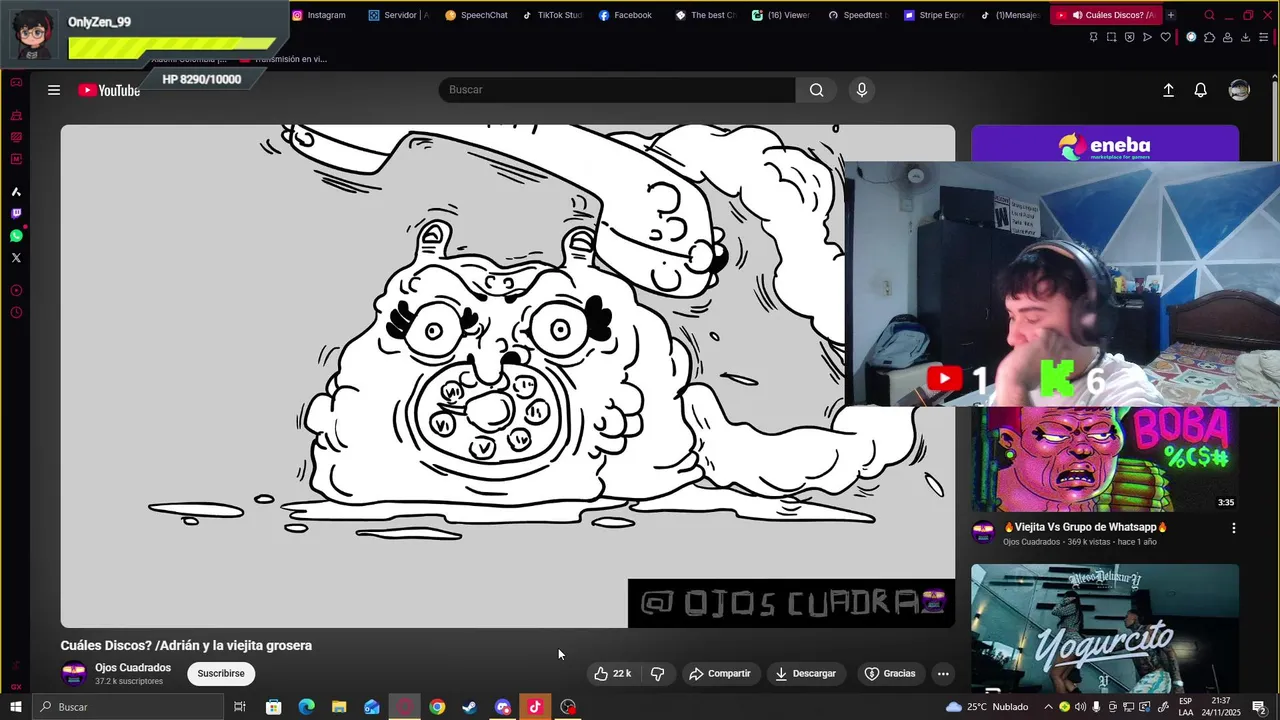Open Steam from the taskbar

click(x=469, y=707)
